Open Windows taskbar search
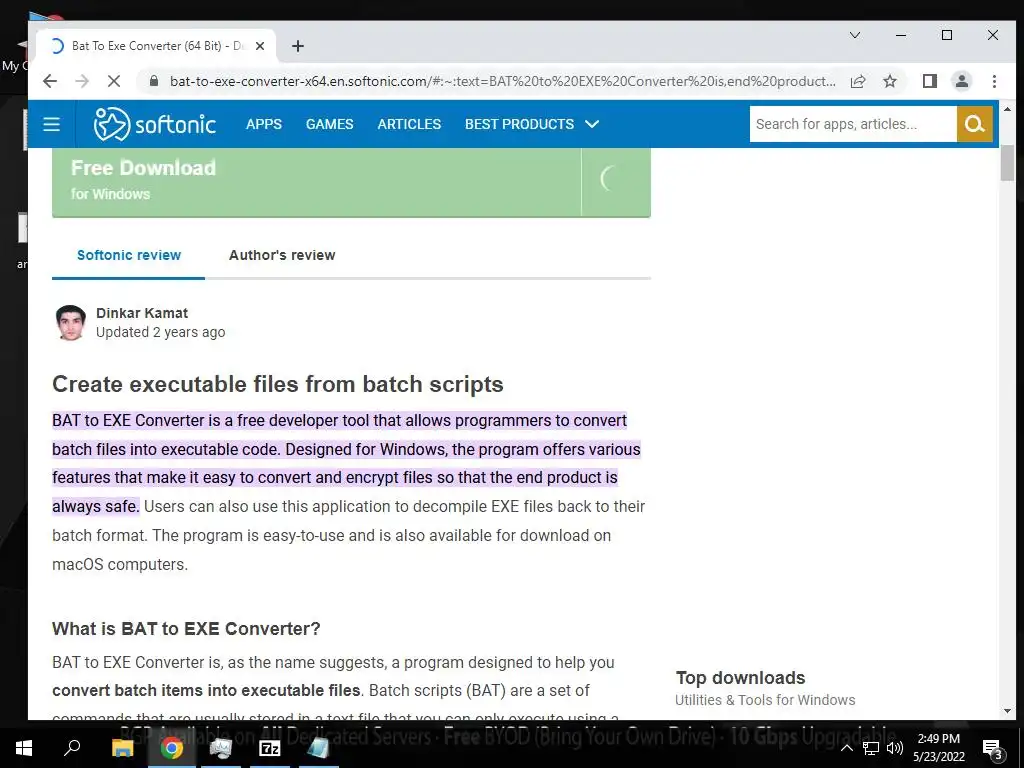Viewport: 1024px width, 768px height. coord(72,748)
